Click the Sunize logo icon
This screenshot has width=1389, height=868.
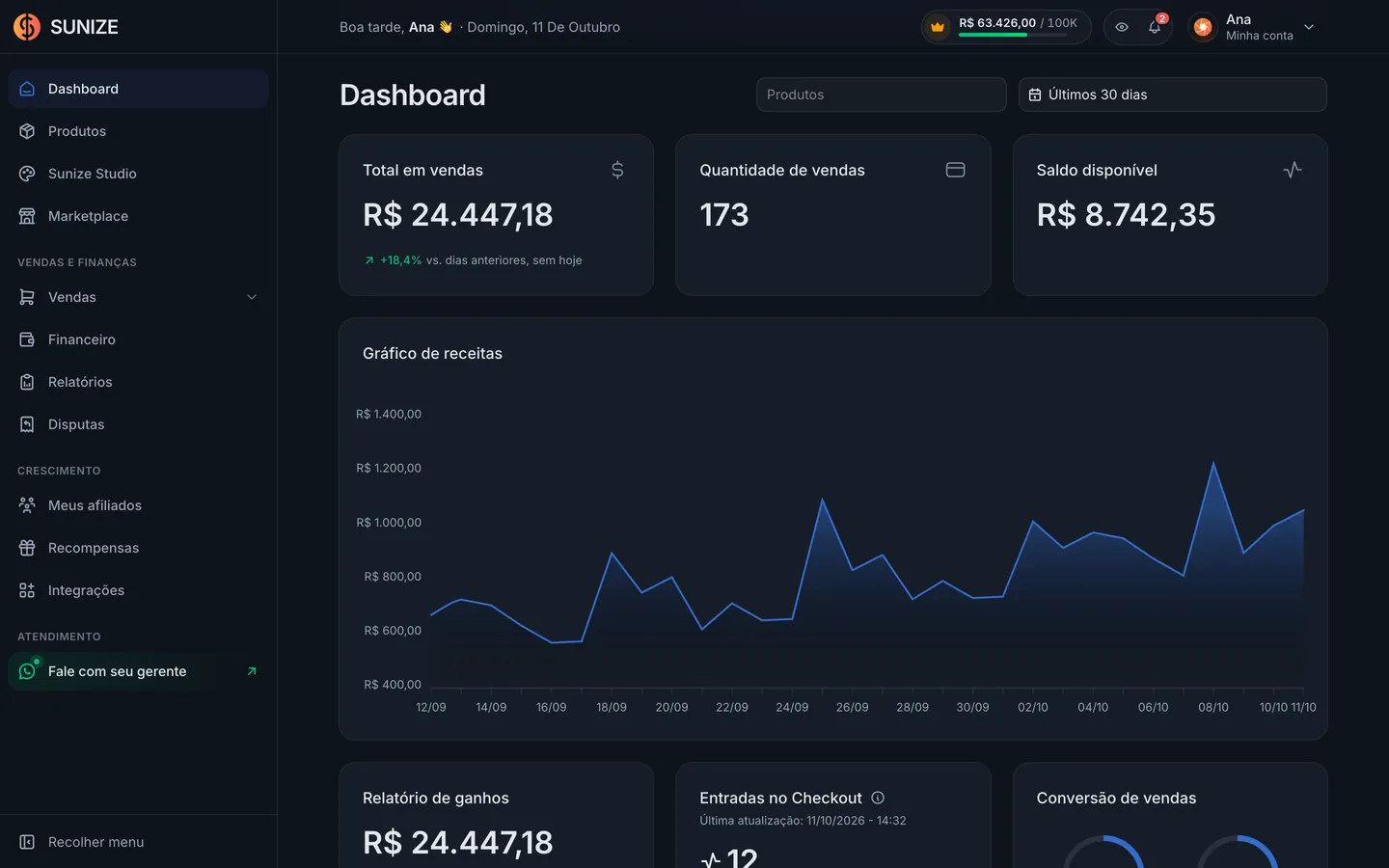27,27
